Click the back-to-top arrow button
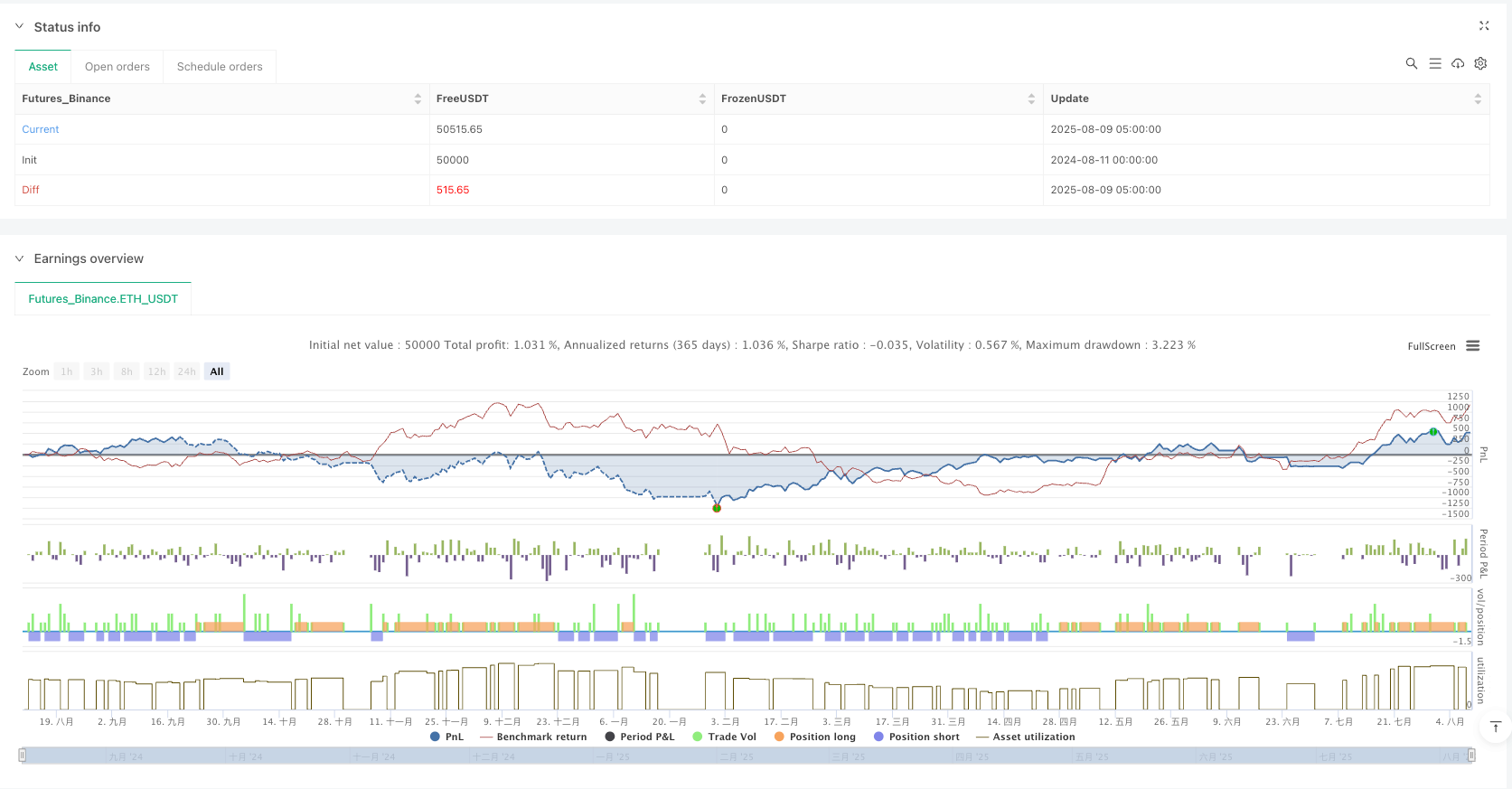 [1496, 727]
